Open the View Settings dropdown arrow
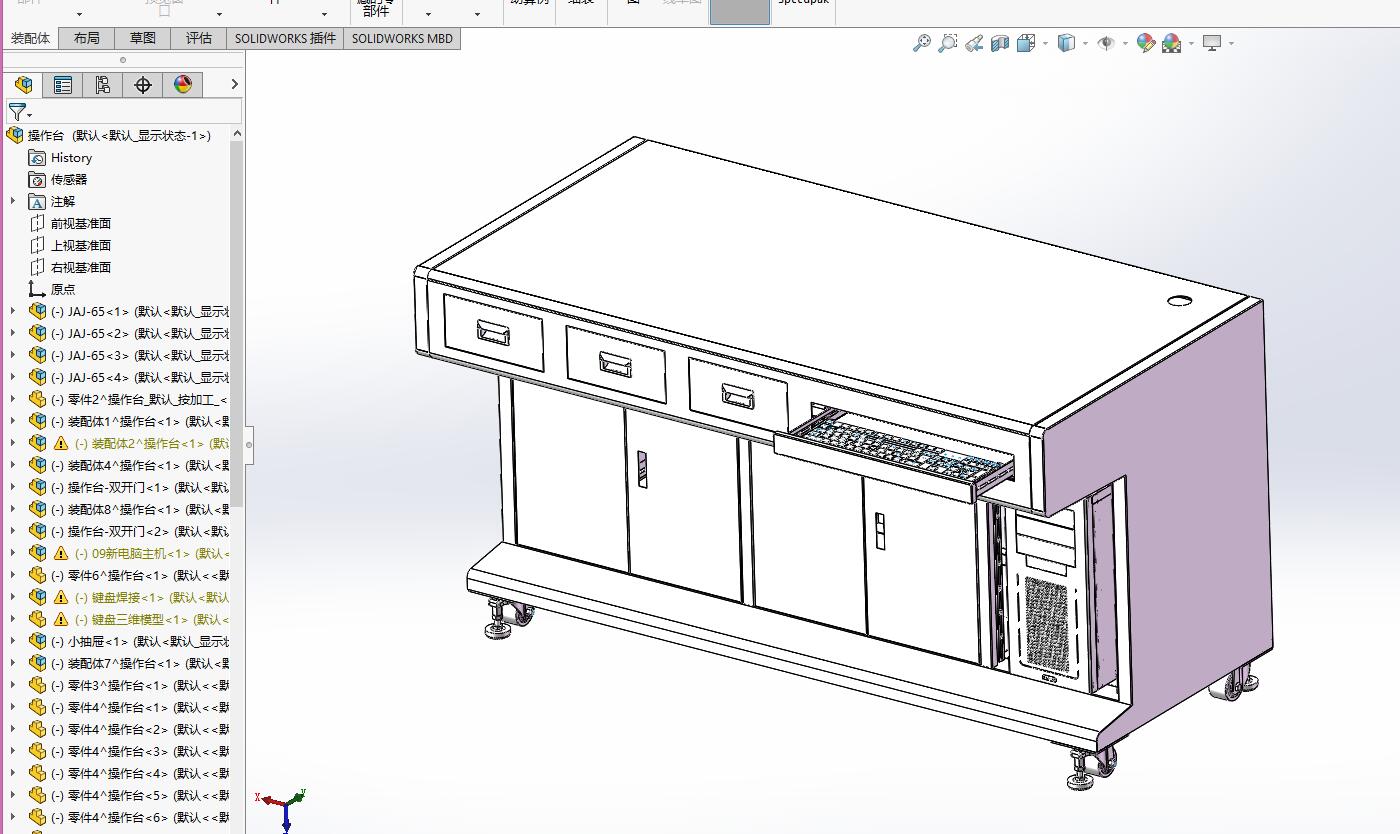 coord(1231,43)
